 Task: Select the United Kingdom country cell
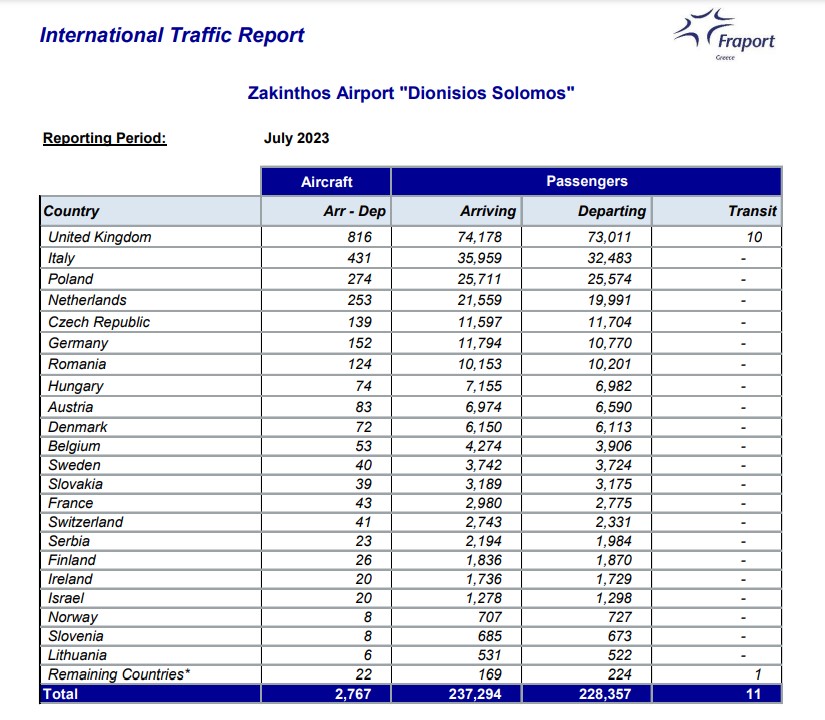pyautogui.click(x=150, y=237)
